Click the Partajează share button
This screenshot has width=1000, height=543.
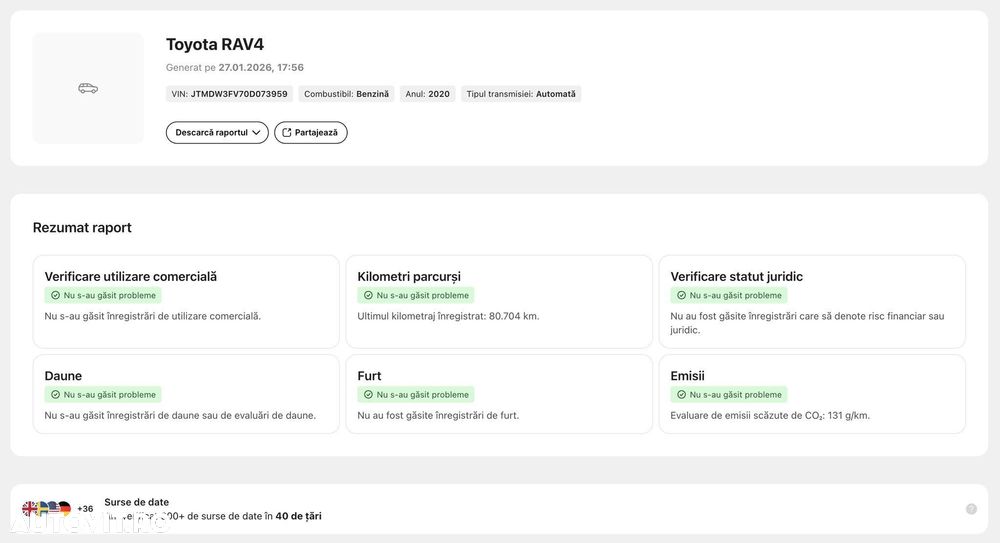[311, 132]
